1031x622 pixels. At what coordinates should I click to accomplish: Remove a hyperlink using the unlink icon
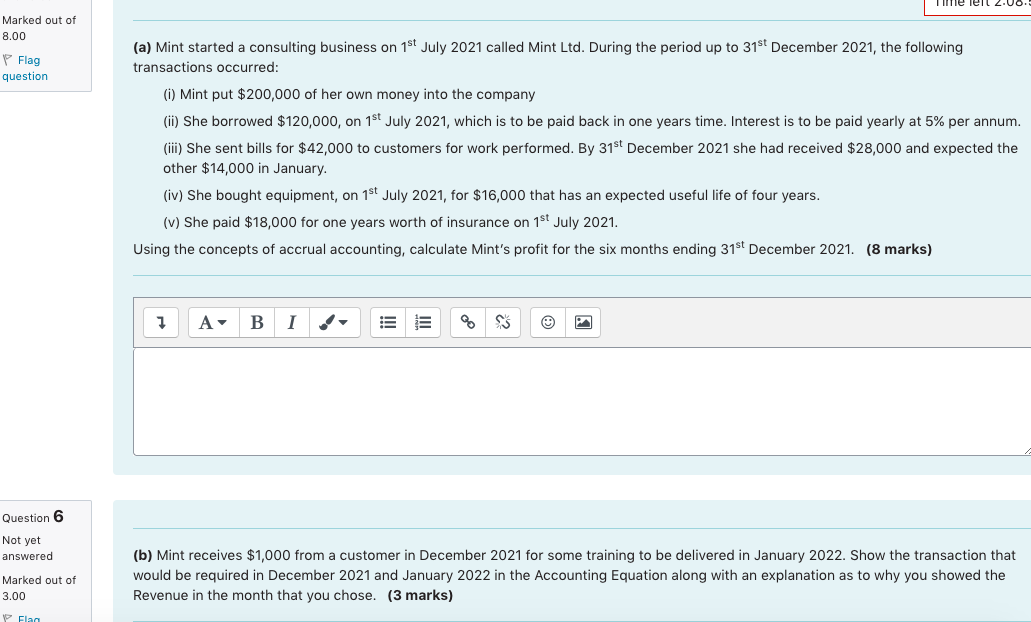(503, 322)
